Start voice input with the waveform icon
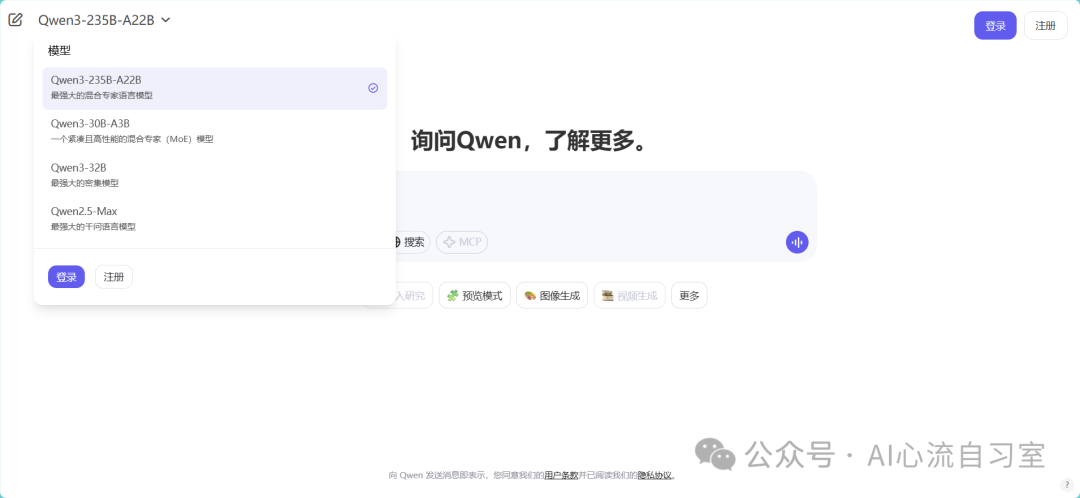This screenshot has height=498, width=1080. [x=797, y=242]
